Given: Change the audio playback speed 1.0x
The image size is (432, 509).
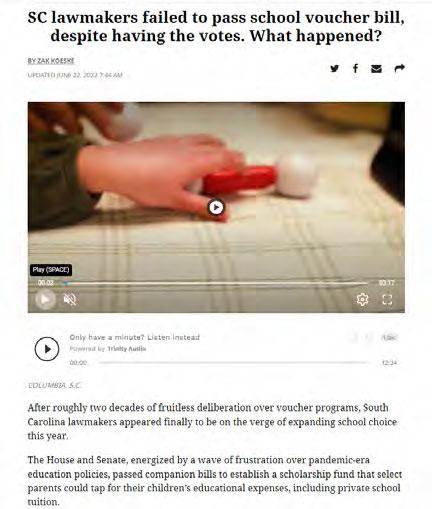Looking at the screenshot, I should [x=389, y=337].
